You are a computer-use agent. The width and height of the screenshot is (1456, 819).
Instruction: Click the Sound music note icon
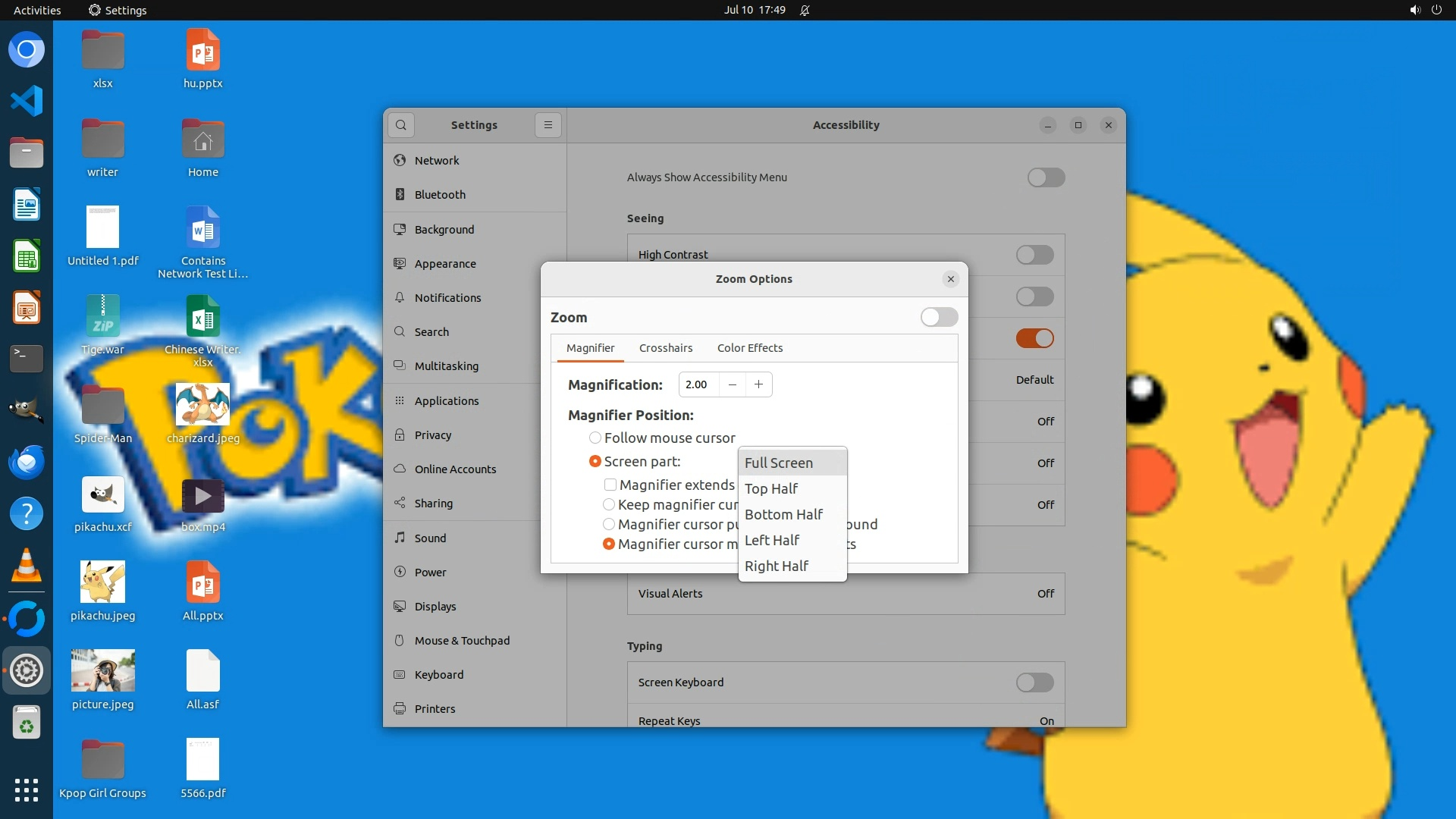[x=400, y=538]
